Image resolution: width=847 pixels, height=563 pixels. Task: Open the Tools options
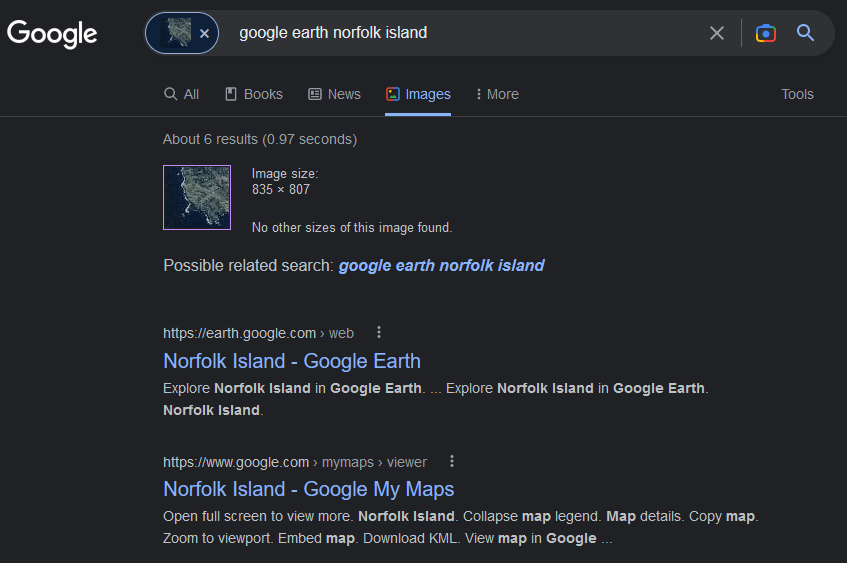797,94
